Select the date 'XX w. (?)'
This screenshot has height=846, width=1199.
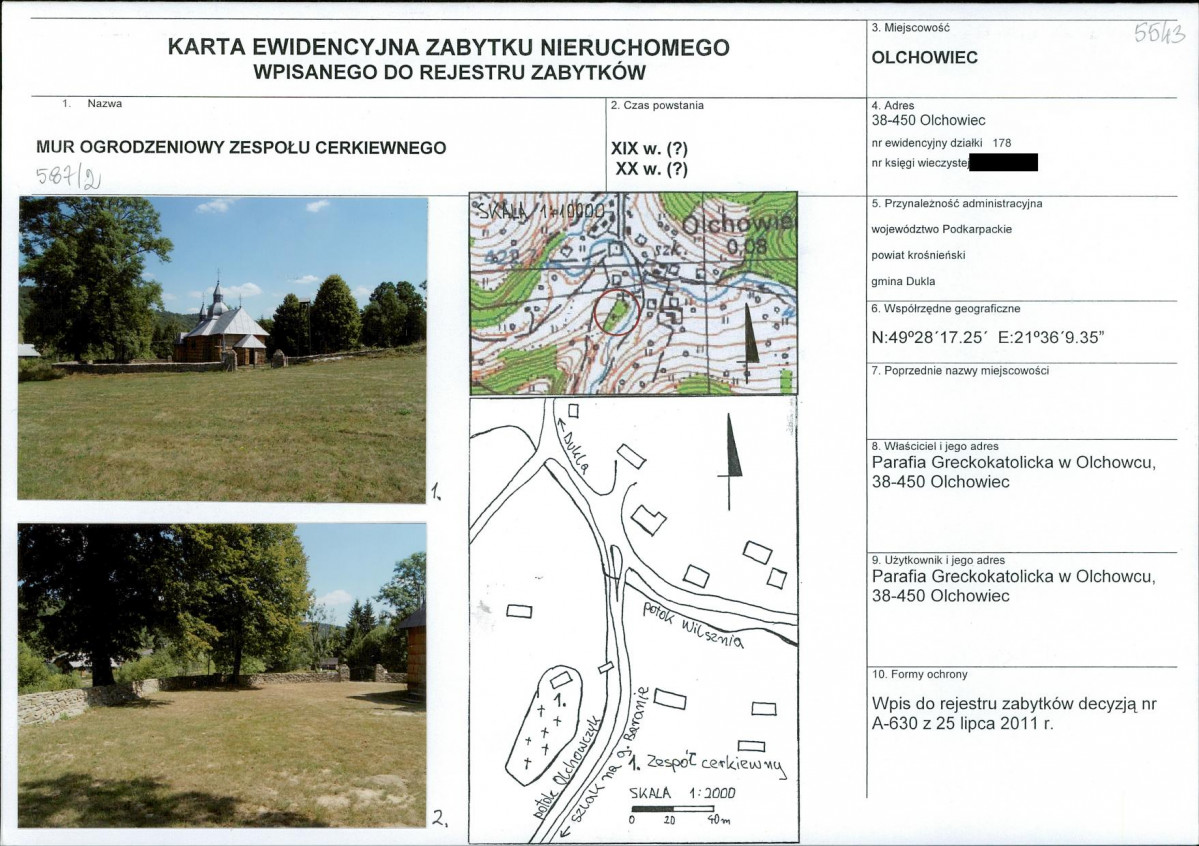point(651,169)
